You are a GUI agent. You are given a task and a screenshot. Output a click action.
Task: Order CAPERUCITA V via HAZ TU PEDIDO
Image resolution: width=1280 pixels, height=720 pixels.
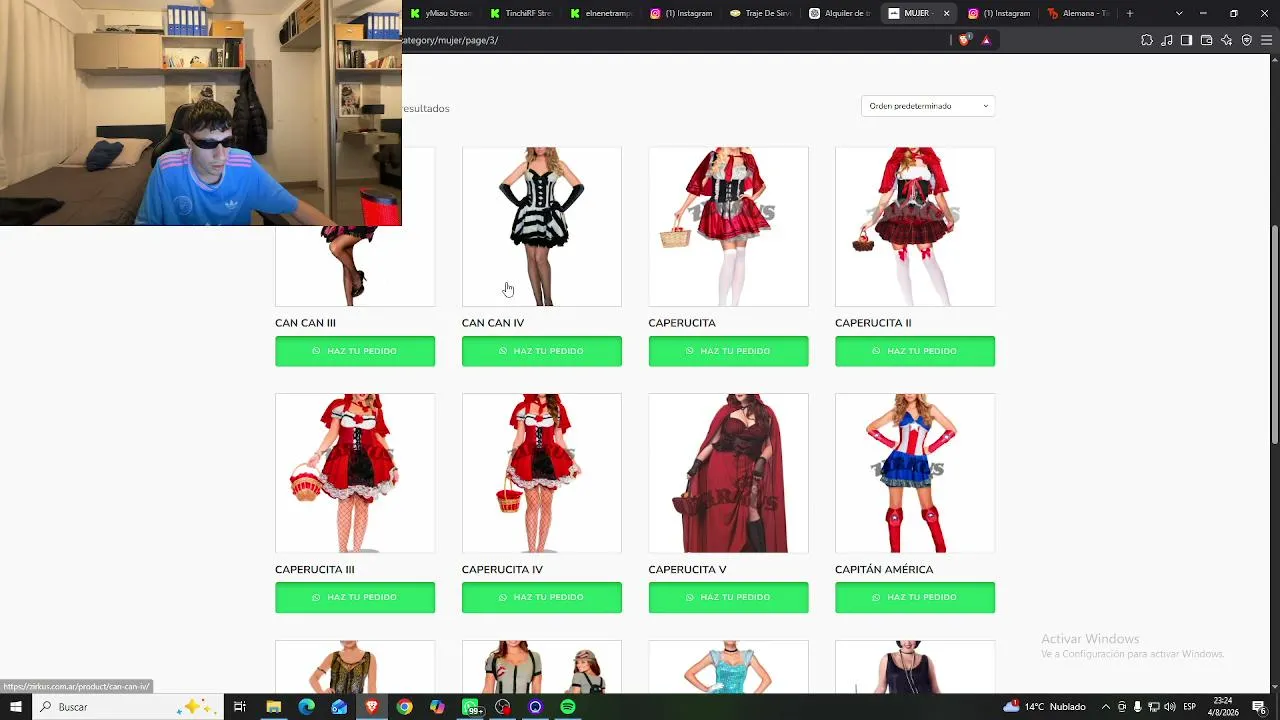[x=728, y=597]
